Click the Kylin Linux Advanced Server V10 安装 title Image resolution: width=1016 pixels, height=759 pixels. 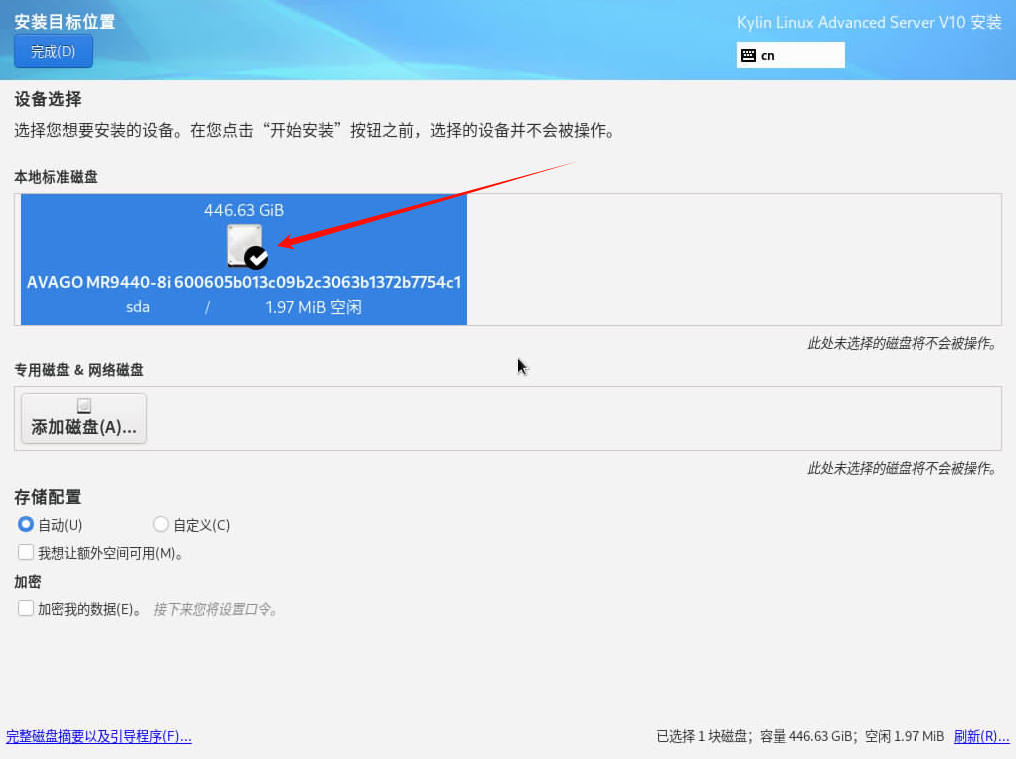[868, 22]
